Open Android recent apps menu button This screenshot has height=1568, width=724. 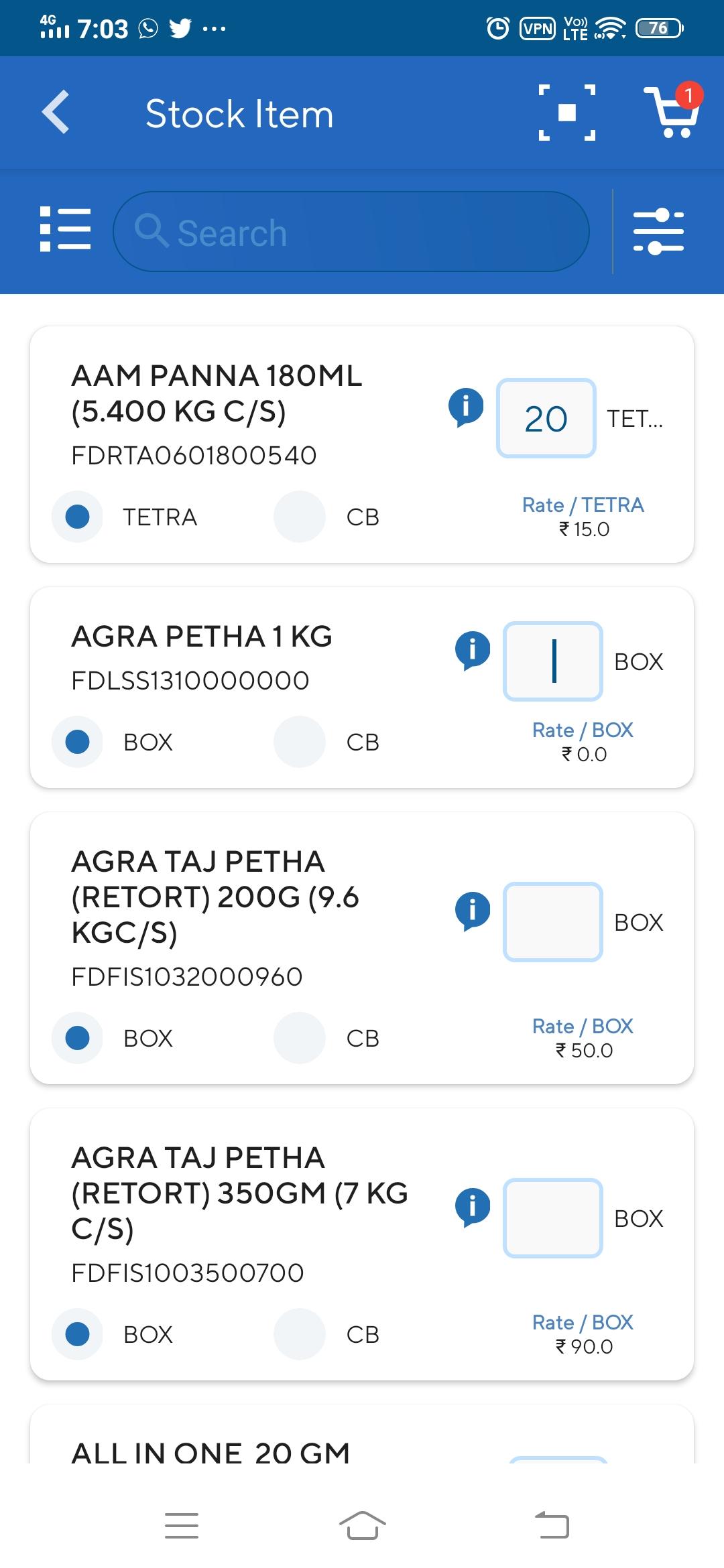click(182, 1526)
